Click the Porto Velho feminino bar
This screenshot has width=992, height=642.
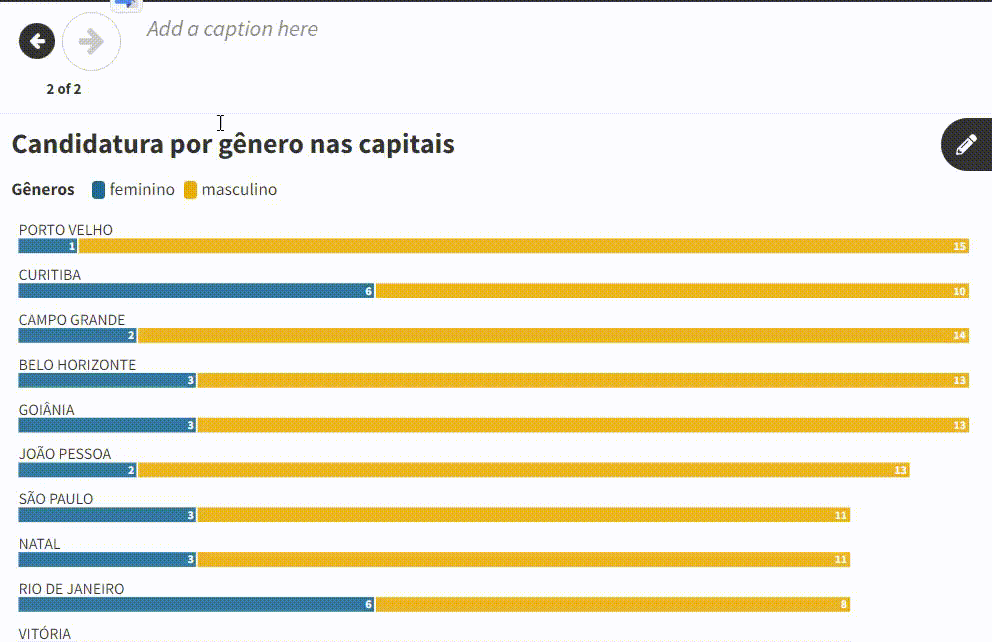[47, 246]
